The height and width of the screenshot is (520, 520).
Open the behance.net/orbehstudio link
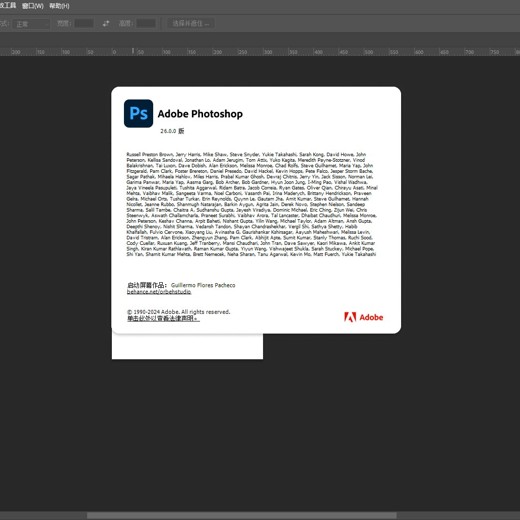pos(159,292)
